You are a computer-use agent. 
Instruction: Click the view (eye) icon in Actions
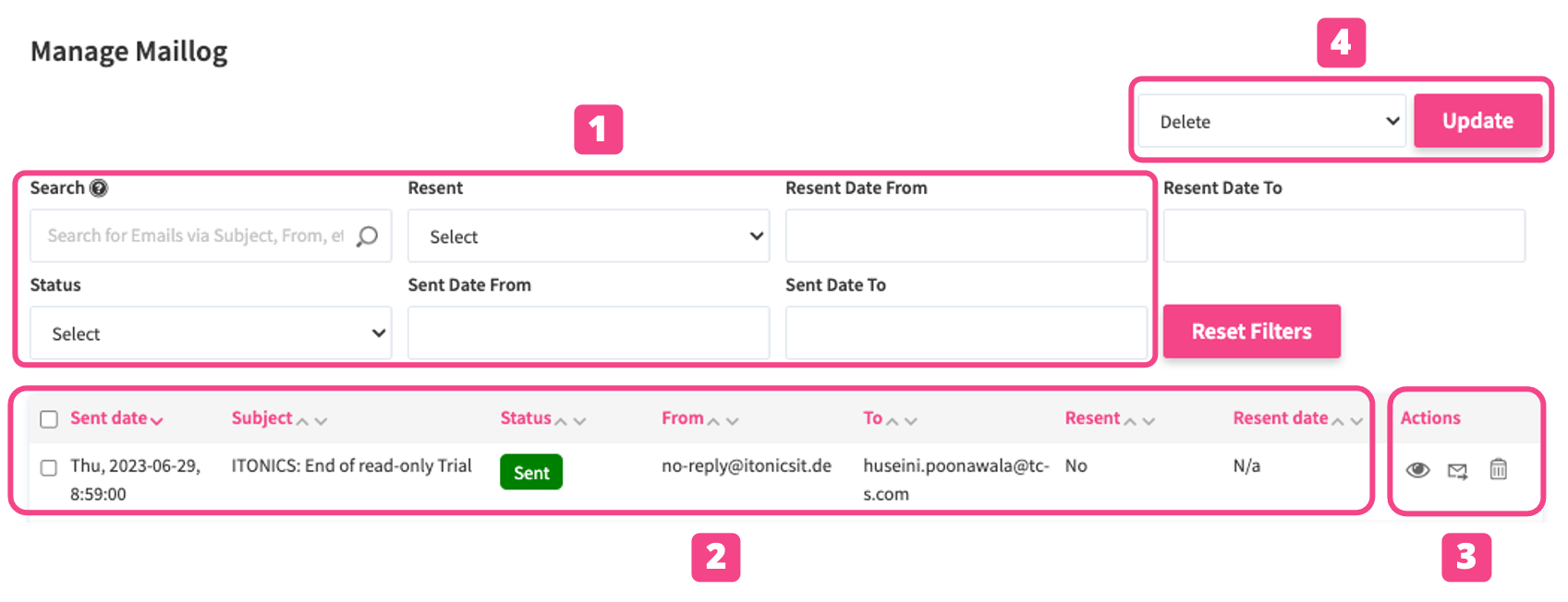tap(1417, 471)
